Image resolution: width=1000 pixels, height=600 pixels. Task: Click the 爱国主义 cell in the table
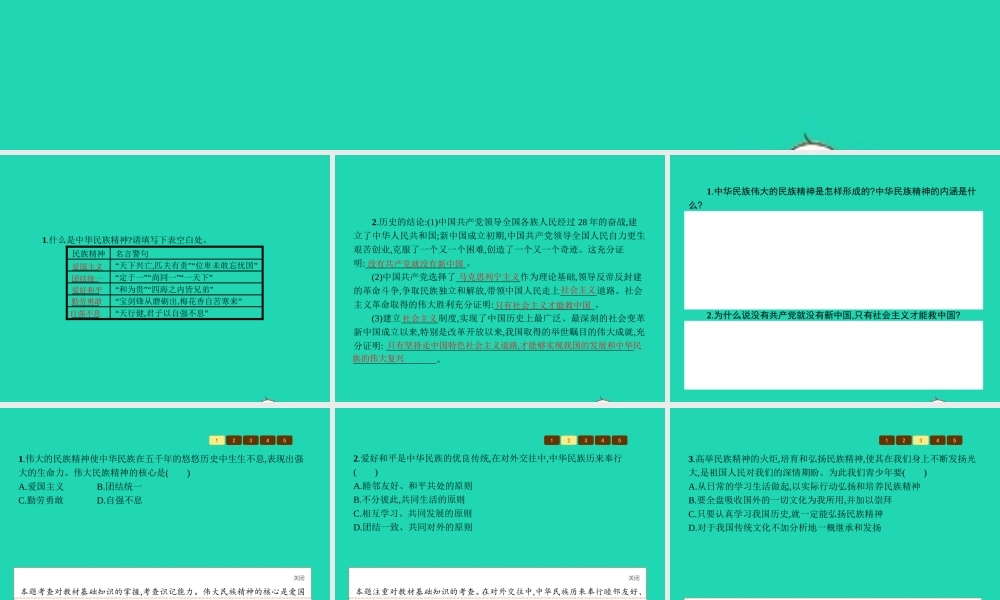[88, 266]
